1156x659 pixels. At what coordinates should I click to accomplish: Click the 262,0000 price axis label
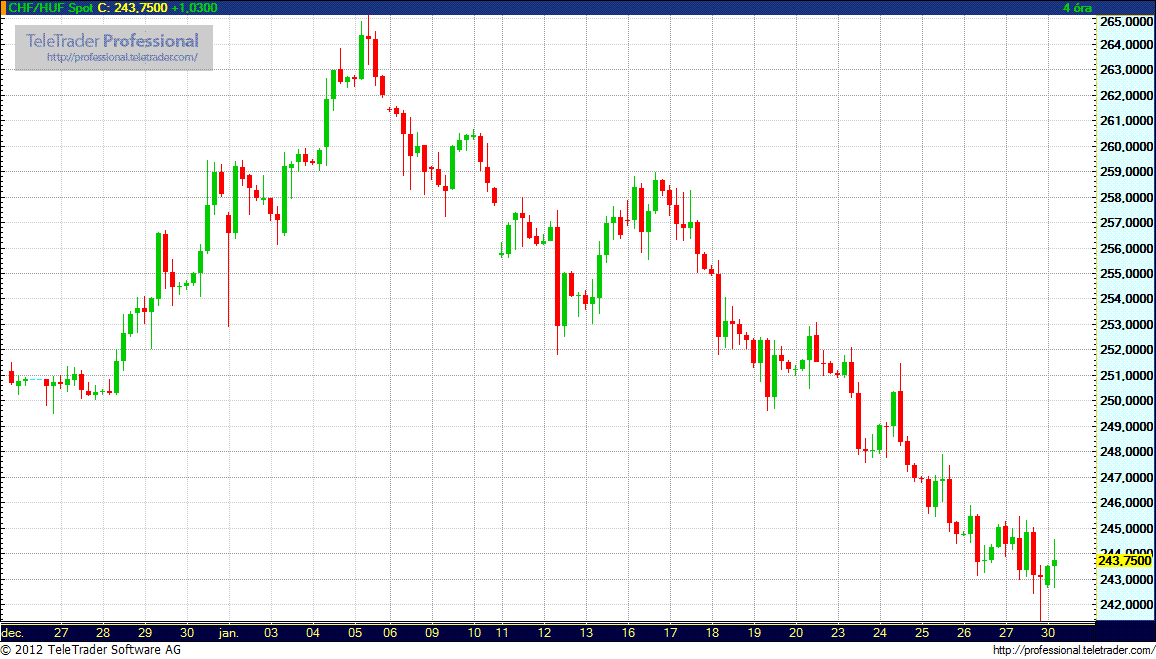pyautogui.click(x=1127, y=96)
